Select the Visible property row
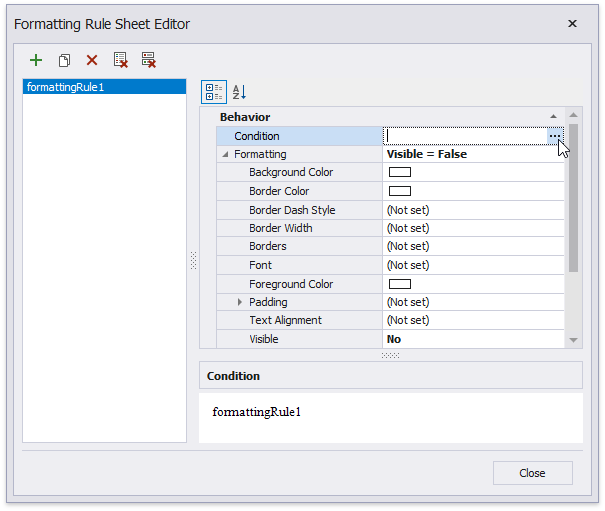This screenshot has width=605, height=511. [264, 339]
